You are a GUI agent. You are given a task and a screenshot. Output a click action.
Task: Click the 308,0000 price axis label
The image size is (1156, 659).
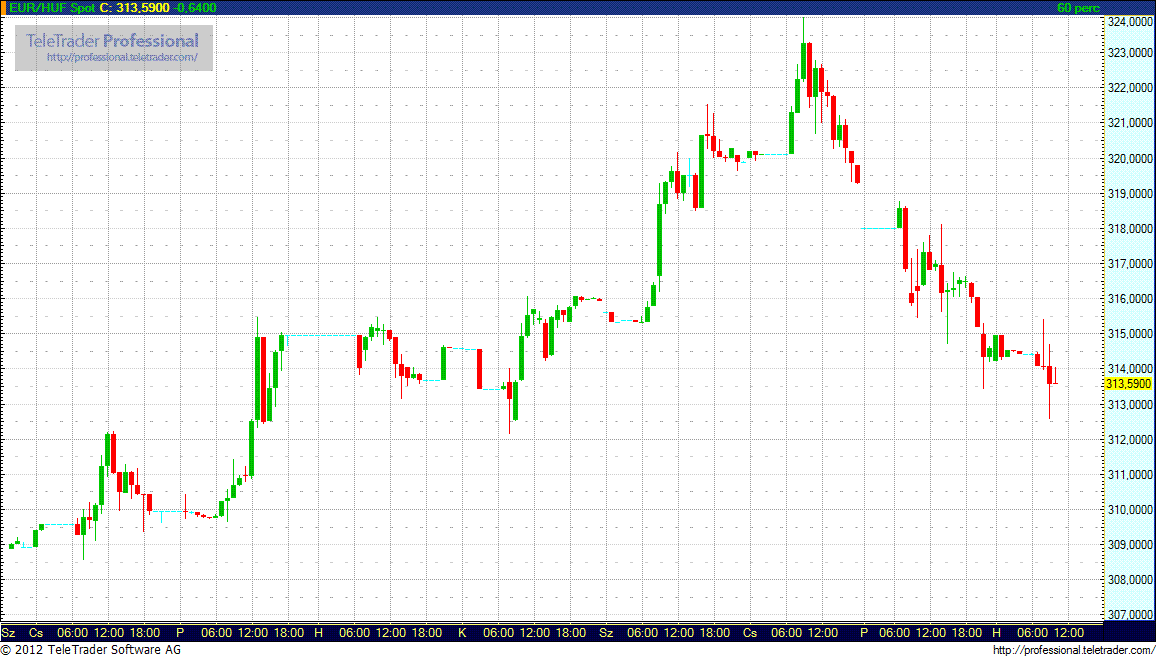point(1129,580)
